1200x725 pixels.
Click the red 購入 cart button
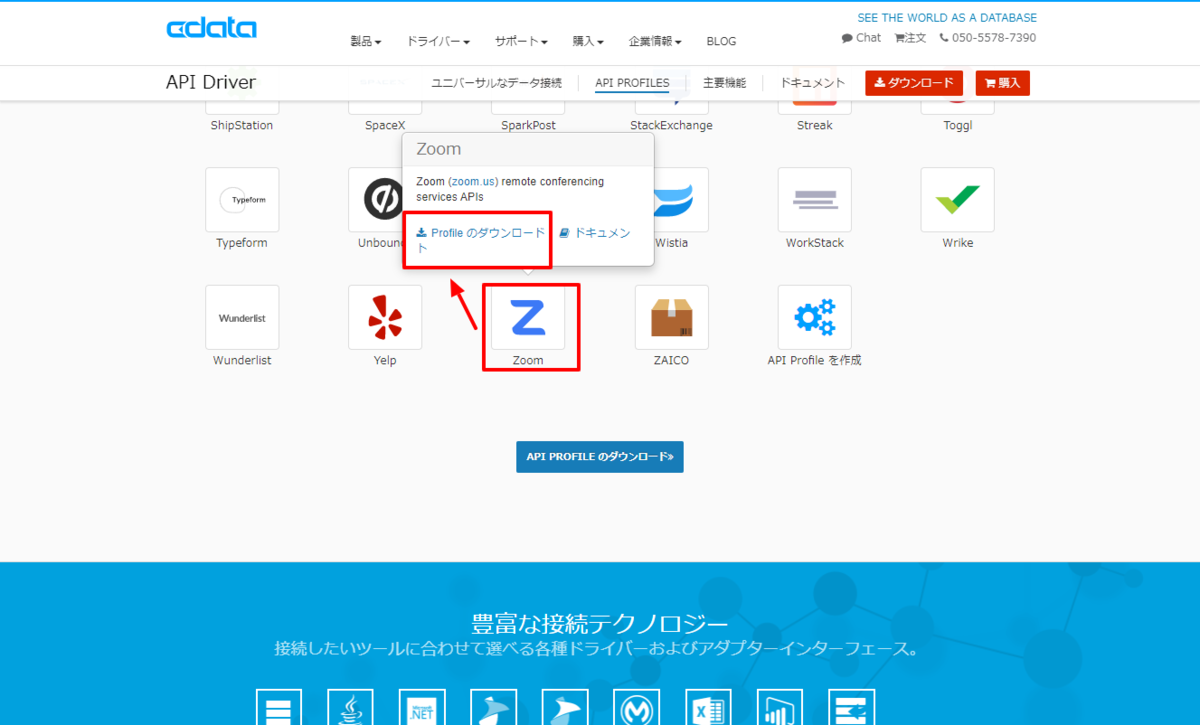[x=1002, y=83]
